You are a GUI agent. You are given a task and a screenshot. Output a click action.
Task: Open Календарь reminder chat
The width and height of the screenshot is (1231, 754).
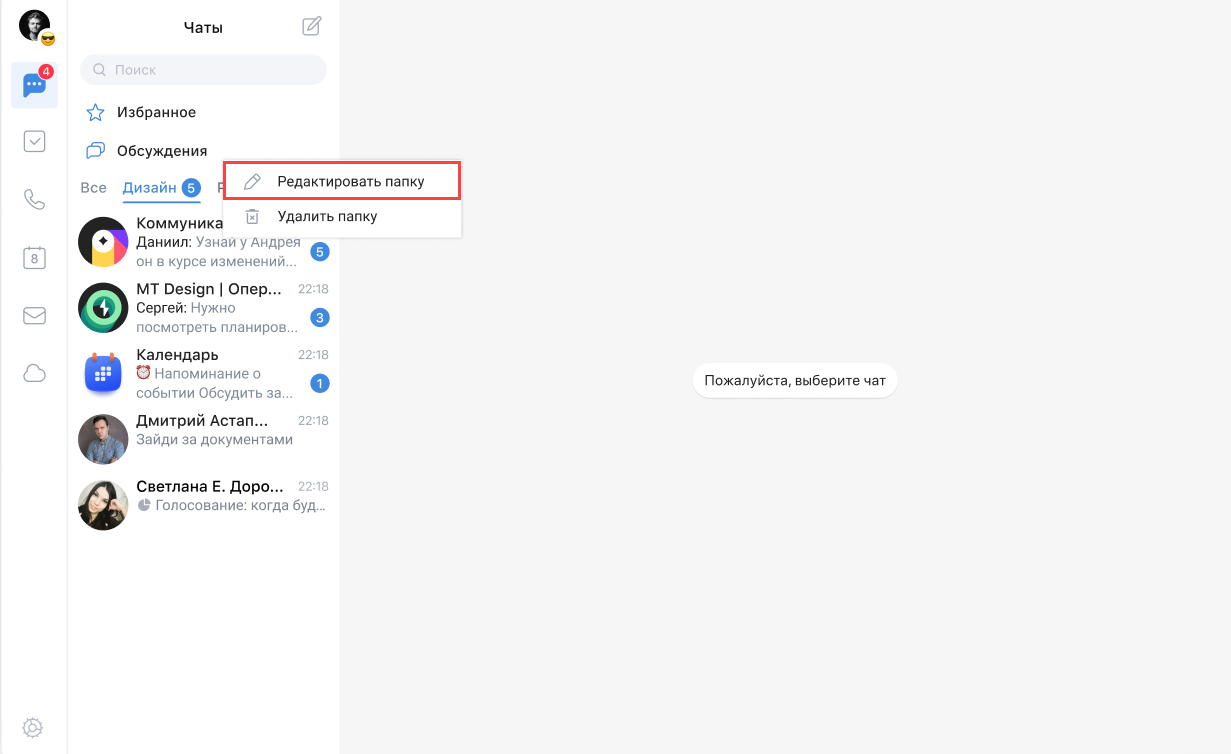pyautogui.click(x=203, y=373)
